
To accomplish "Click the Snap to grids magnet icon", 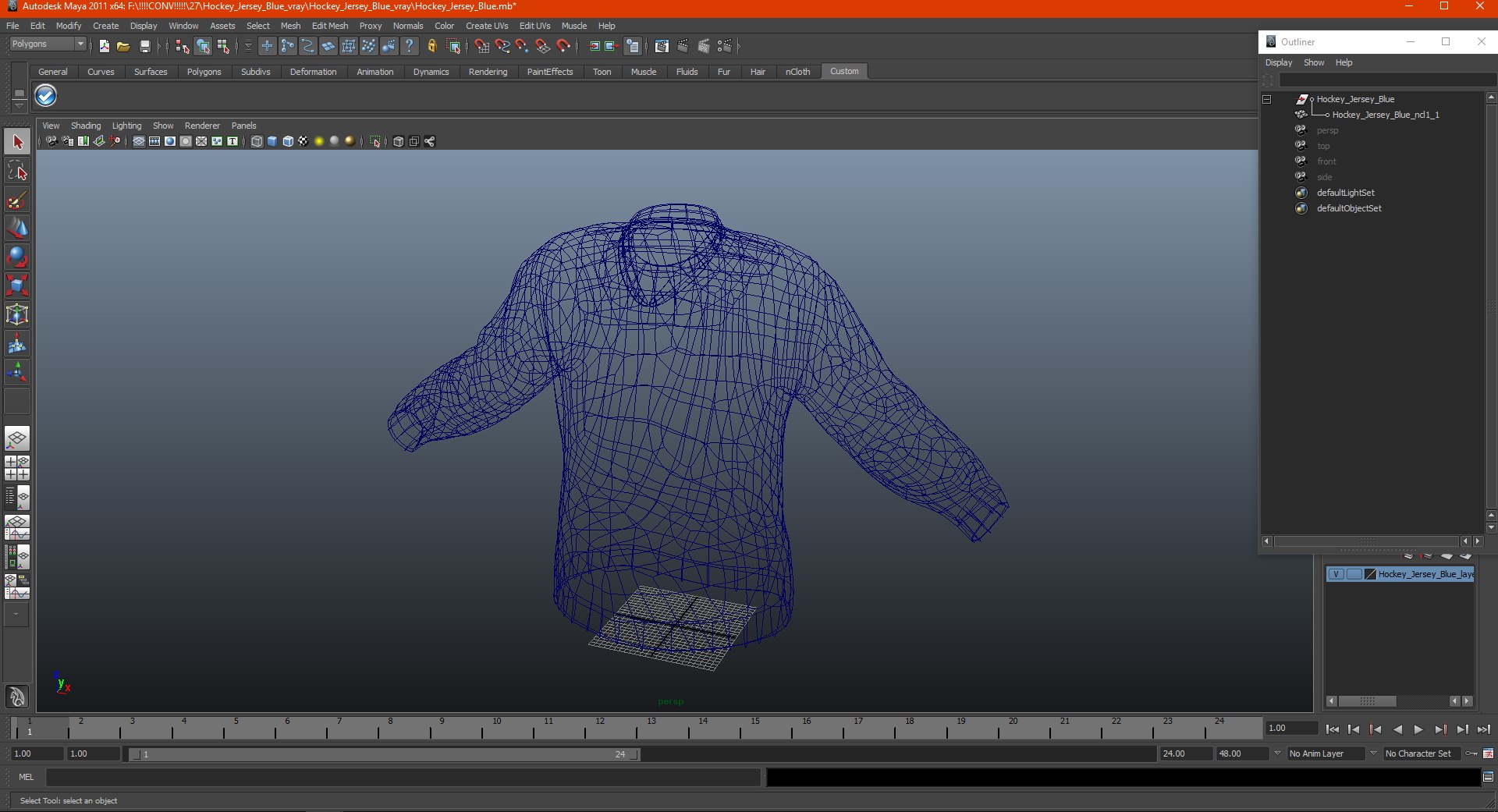I will [482, 47].
